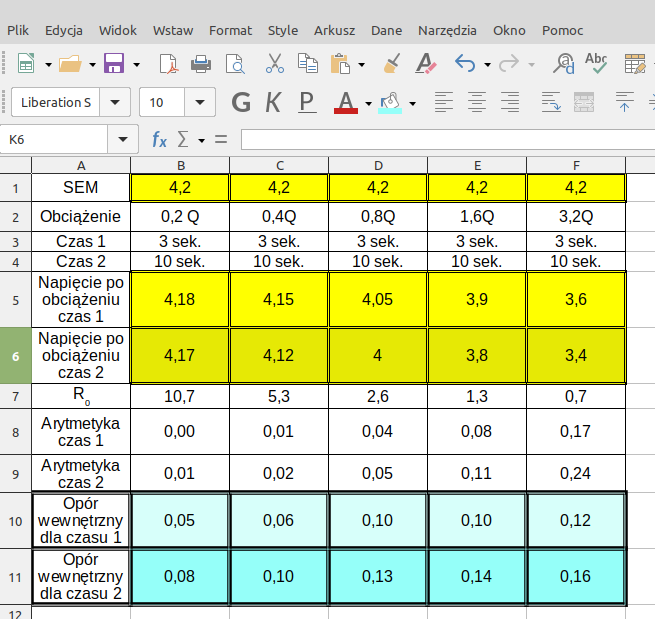Toggle Wrap Text in cells
Image resolution: width=655 pixels, height=619 pixels.
pos(551,102)
